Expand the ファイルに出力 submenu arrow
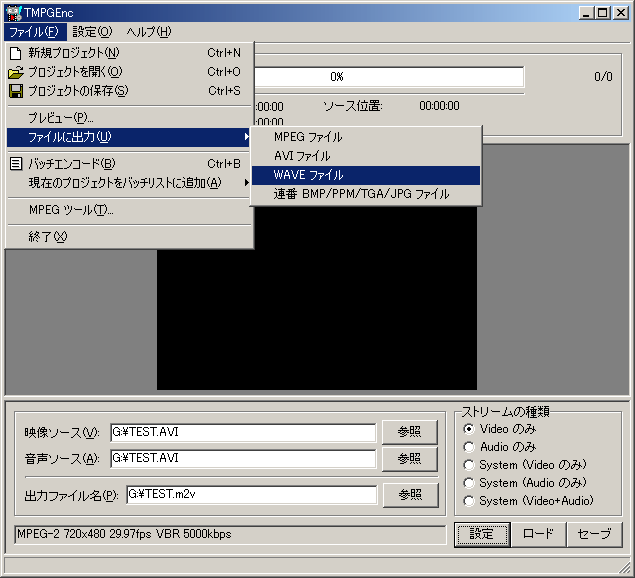Screen dimensions: 635x578 click(247, 137)
